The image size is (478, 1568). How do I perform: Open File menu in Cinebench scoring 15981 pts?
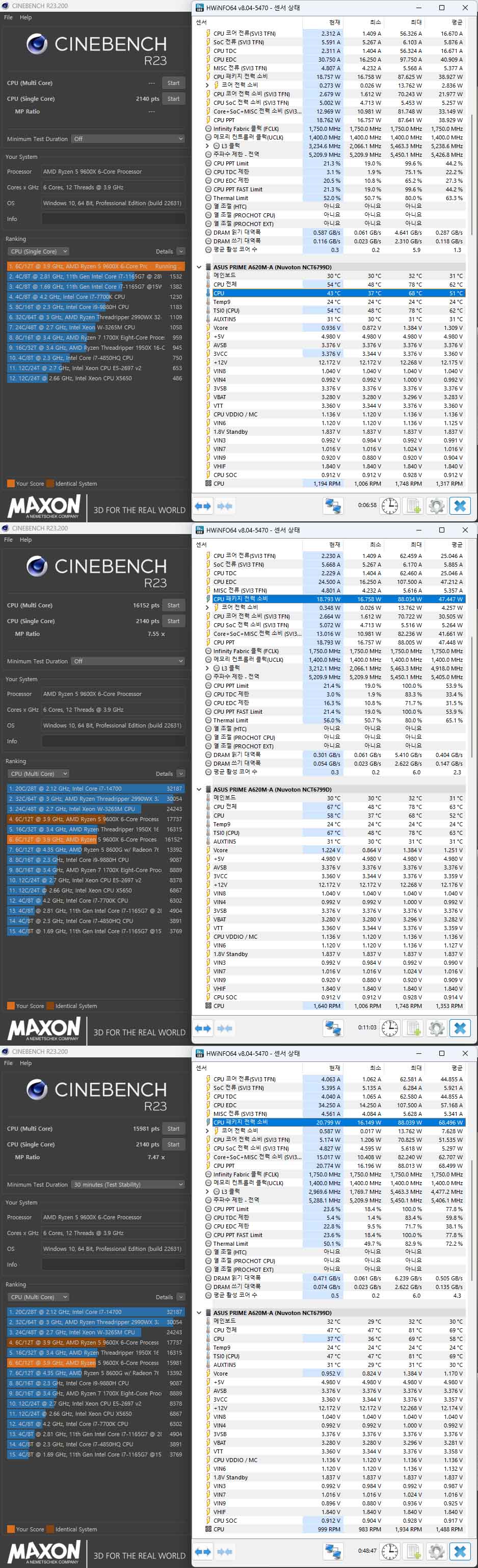coord(9,1063)
